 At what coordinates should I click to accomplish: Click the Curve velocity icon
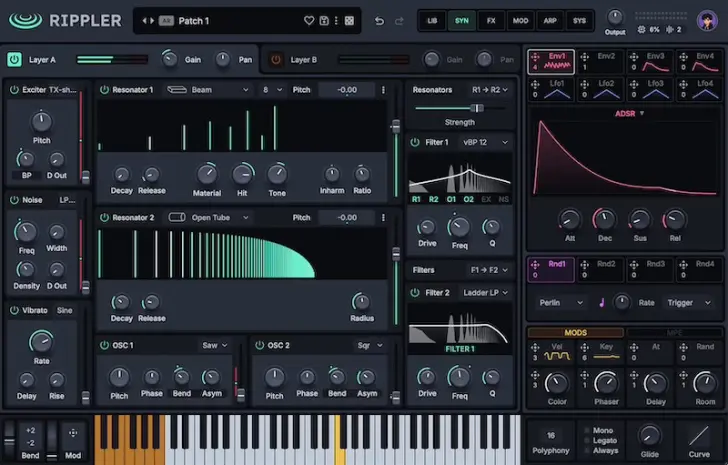(x=699, y=437)
